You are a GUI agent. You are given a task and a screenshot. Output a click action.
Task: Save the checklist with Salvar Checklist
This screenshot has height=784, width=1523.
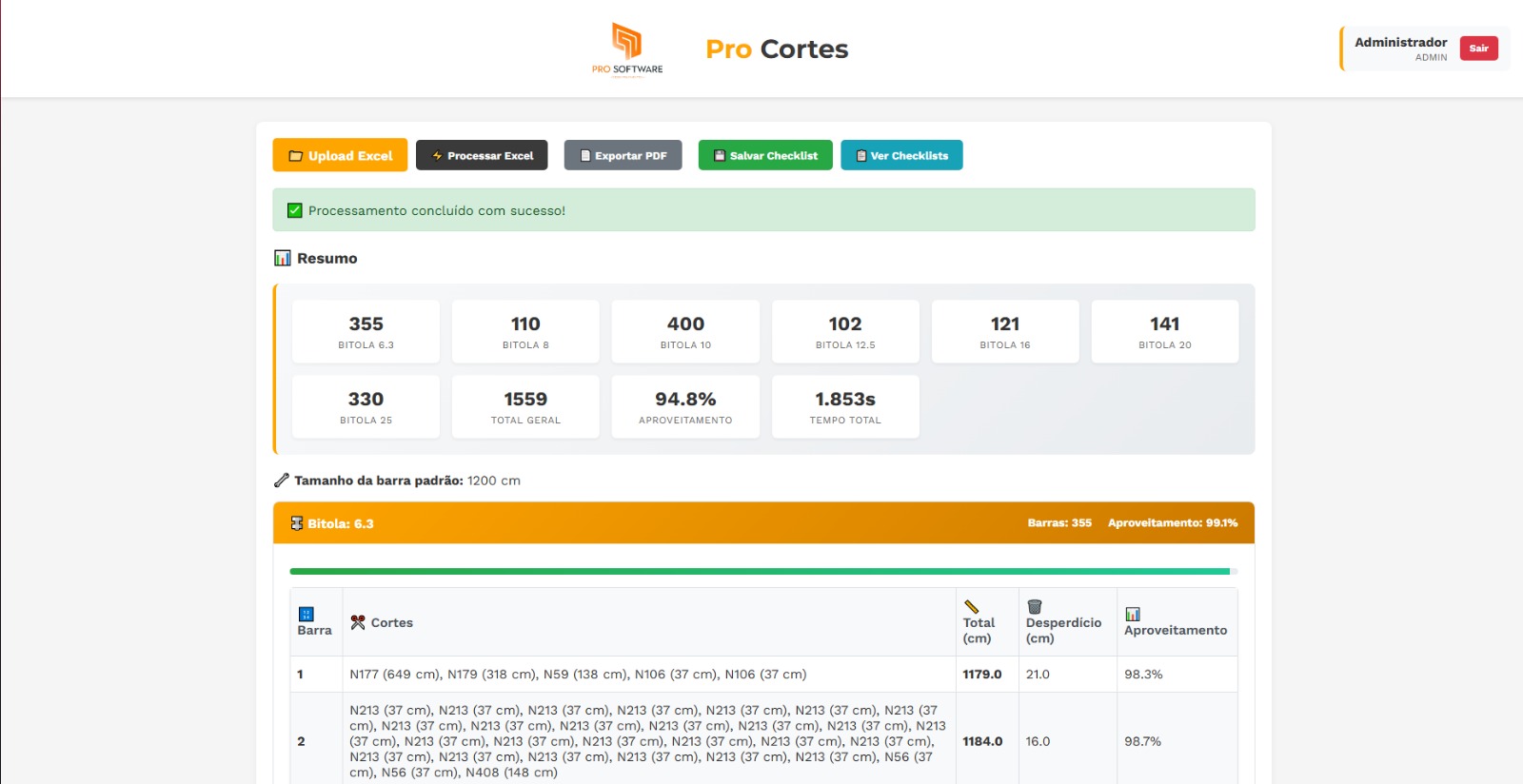[x=765, y=155]
